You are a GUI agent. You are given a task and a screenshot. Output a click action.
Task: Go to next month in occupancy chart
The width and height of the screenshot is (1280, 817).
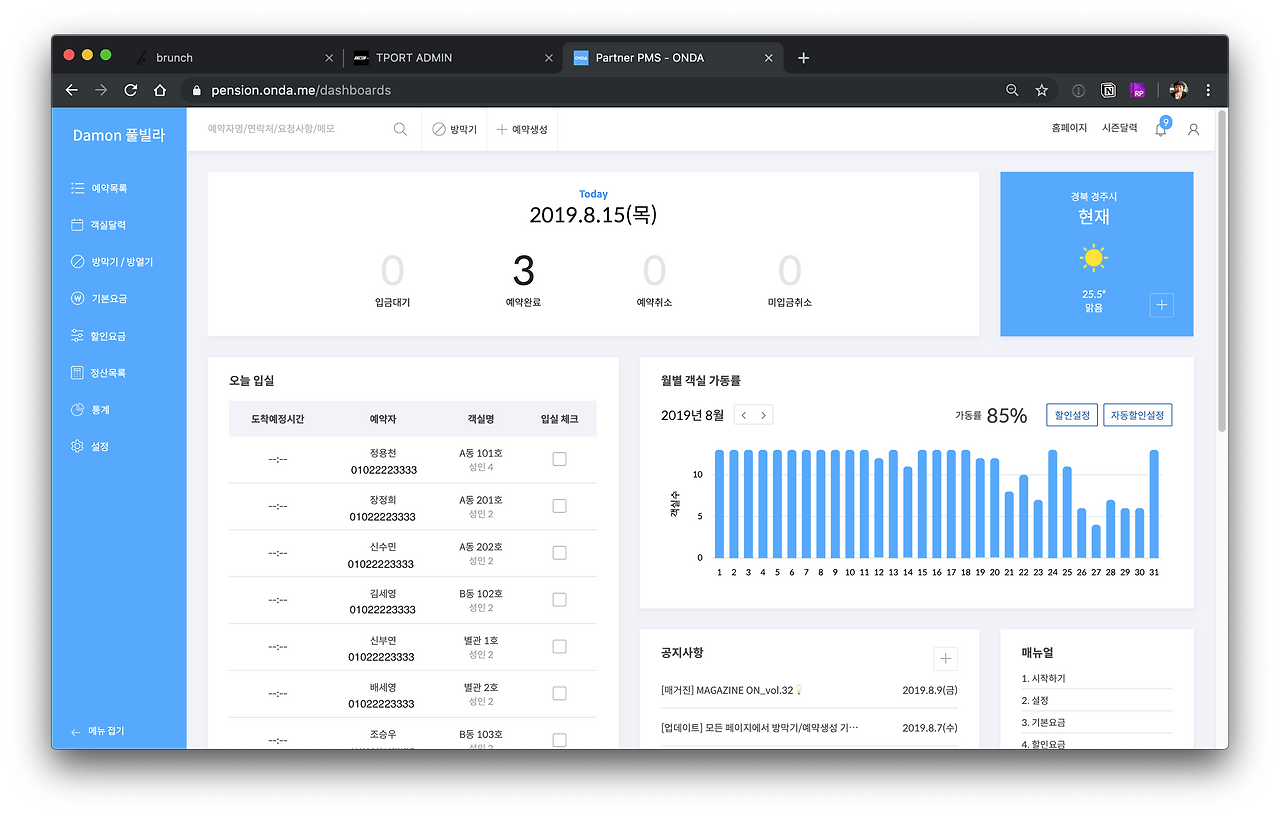coord(764,415)
